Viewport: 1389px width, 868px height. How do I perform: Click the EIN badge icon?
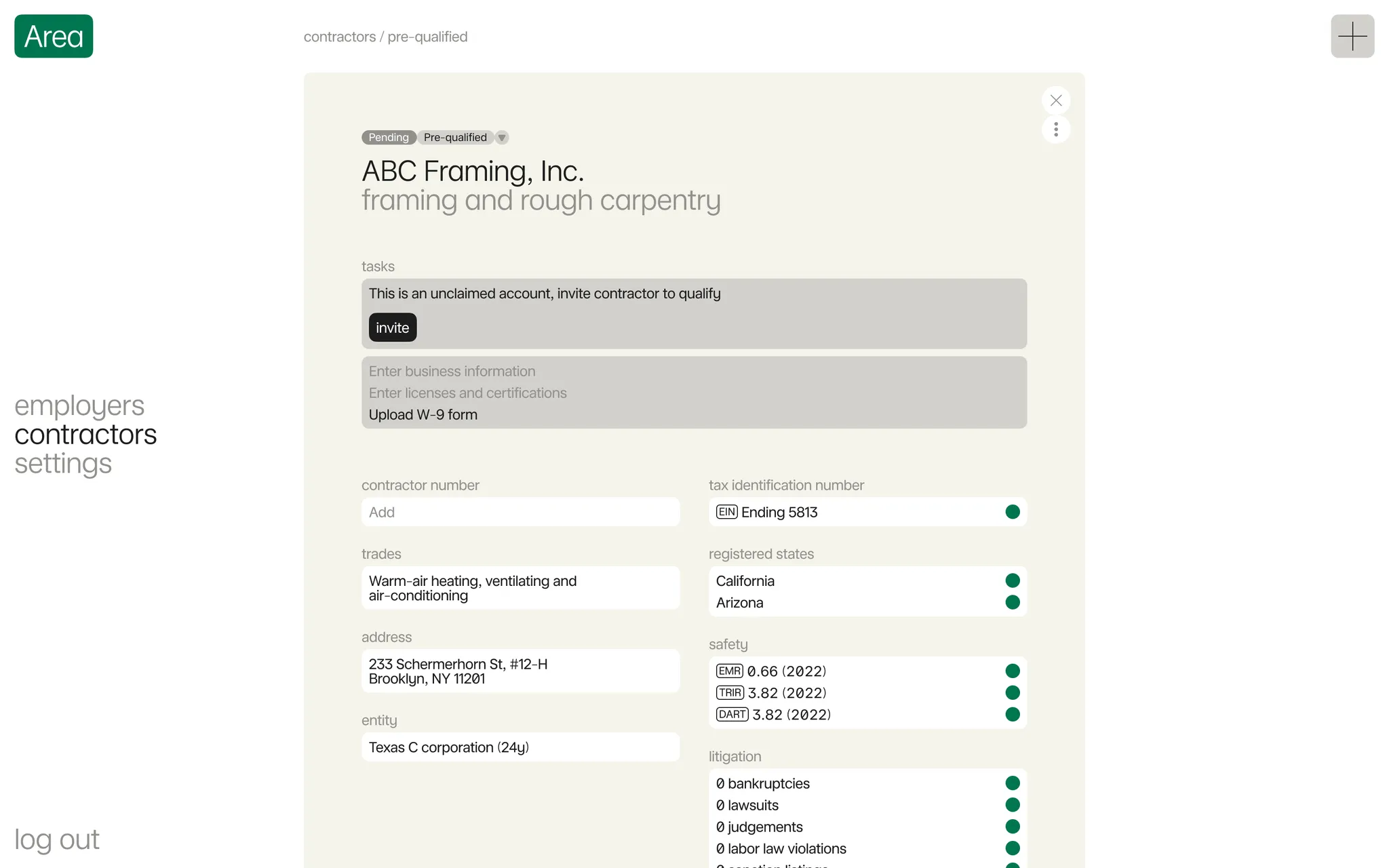point(726,512)
